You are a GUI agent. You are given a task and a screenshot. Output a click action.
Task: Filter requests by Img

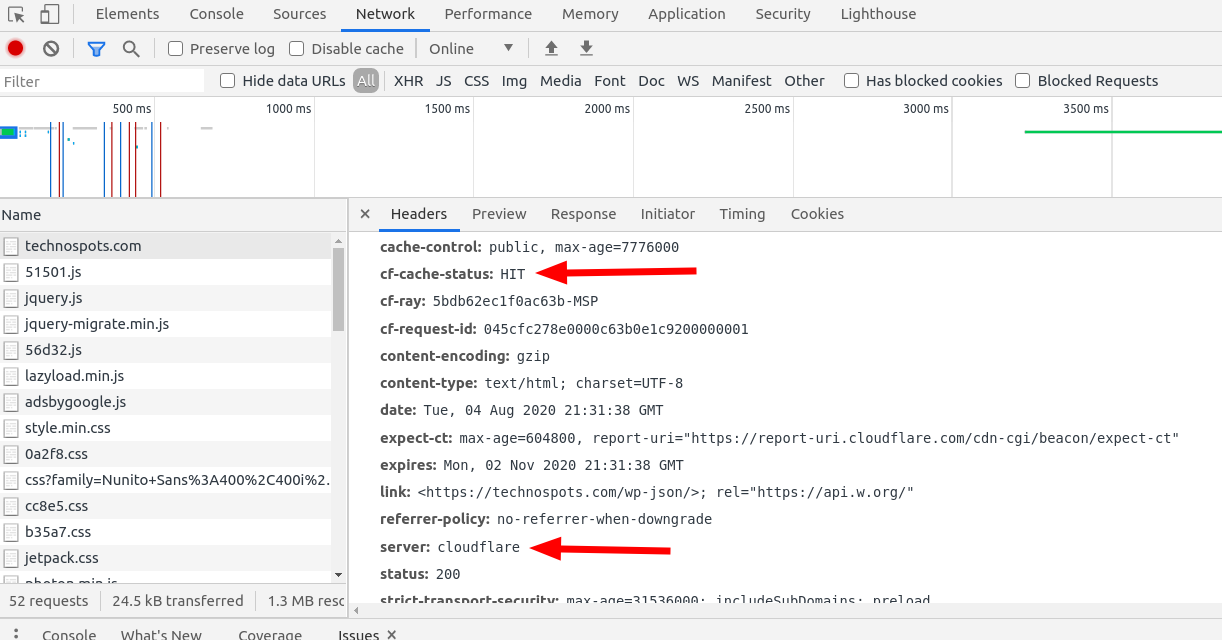514,81
